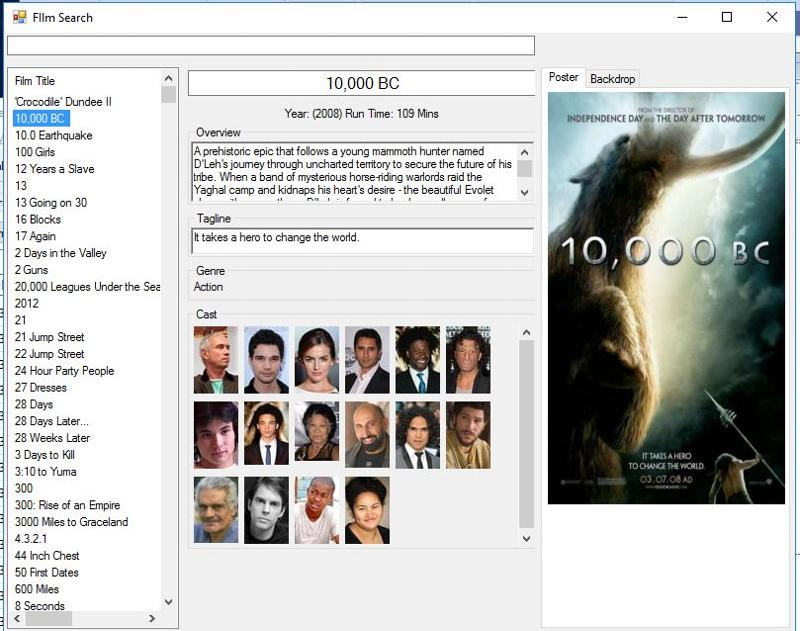This screenshot has height=631, width=800.
Task: Click the film list scroll-up arrow
Action: pyautogui.click(x=168, y=79)
